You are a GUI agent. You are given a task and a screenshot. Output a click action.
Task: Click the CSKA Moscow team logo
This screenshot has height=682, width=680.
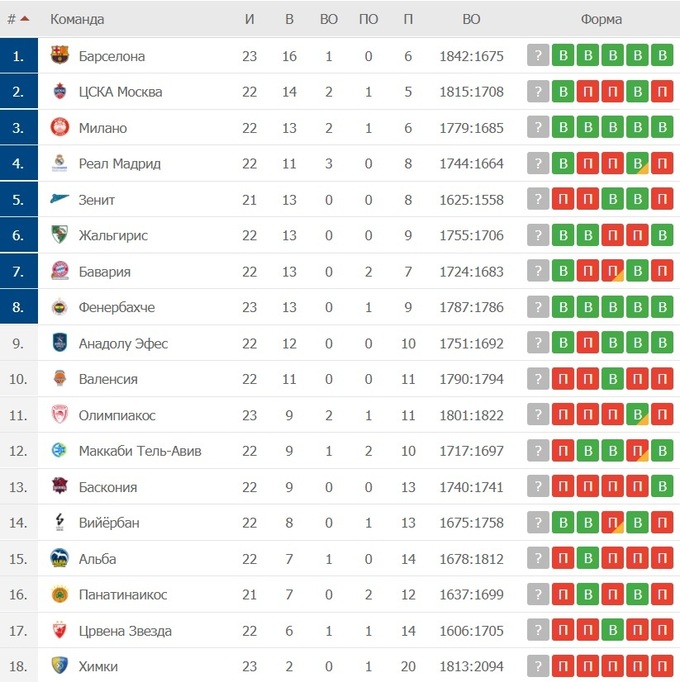[x=60, y=92]
